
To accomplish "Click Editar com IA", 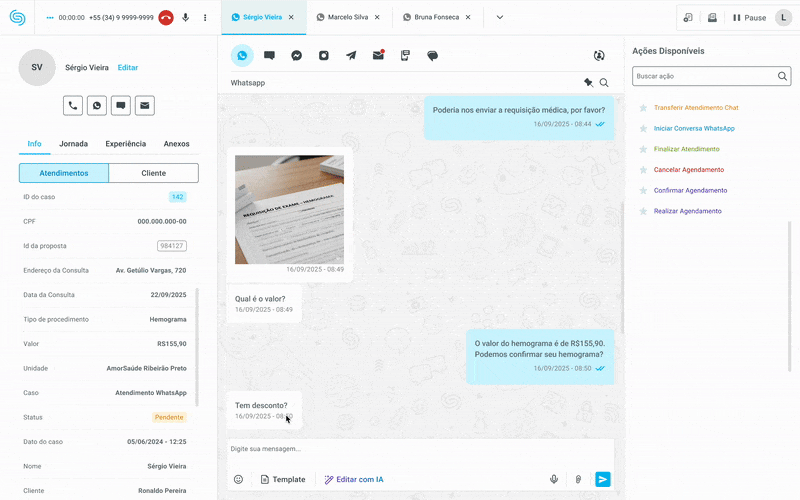I will click(x=354, y=479).
